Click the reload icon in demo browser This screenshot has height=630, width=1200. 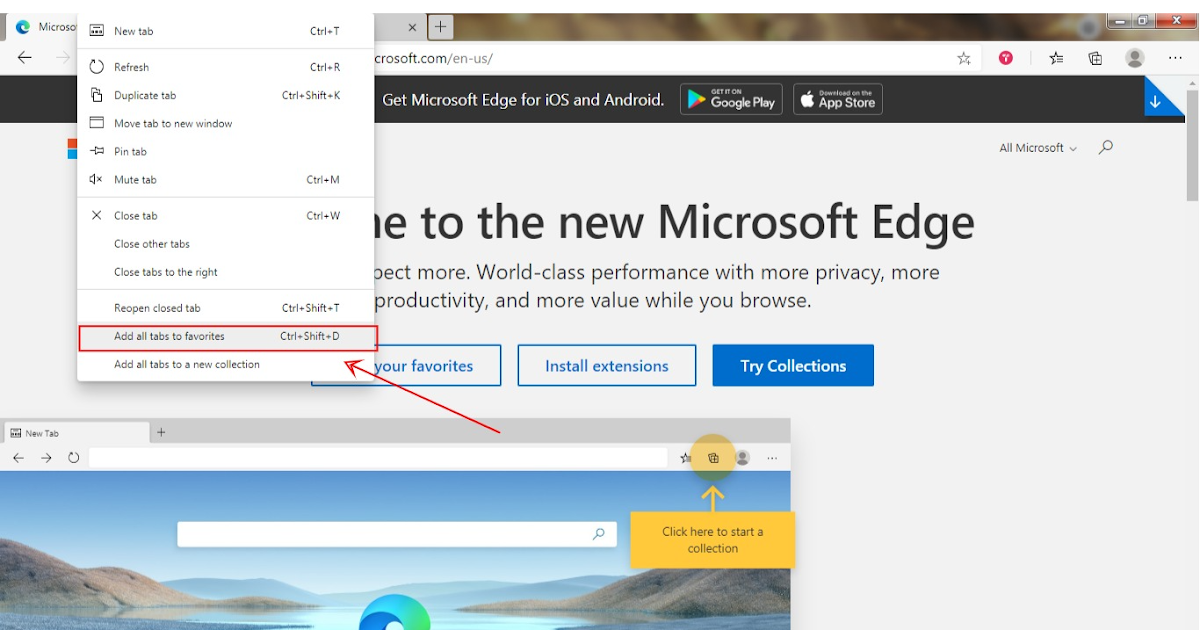pos(74,458)
